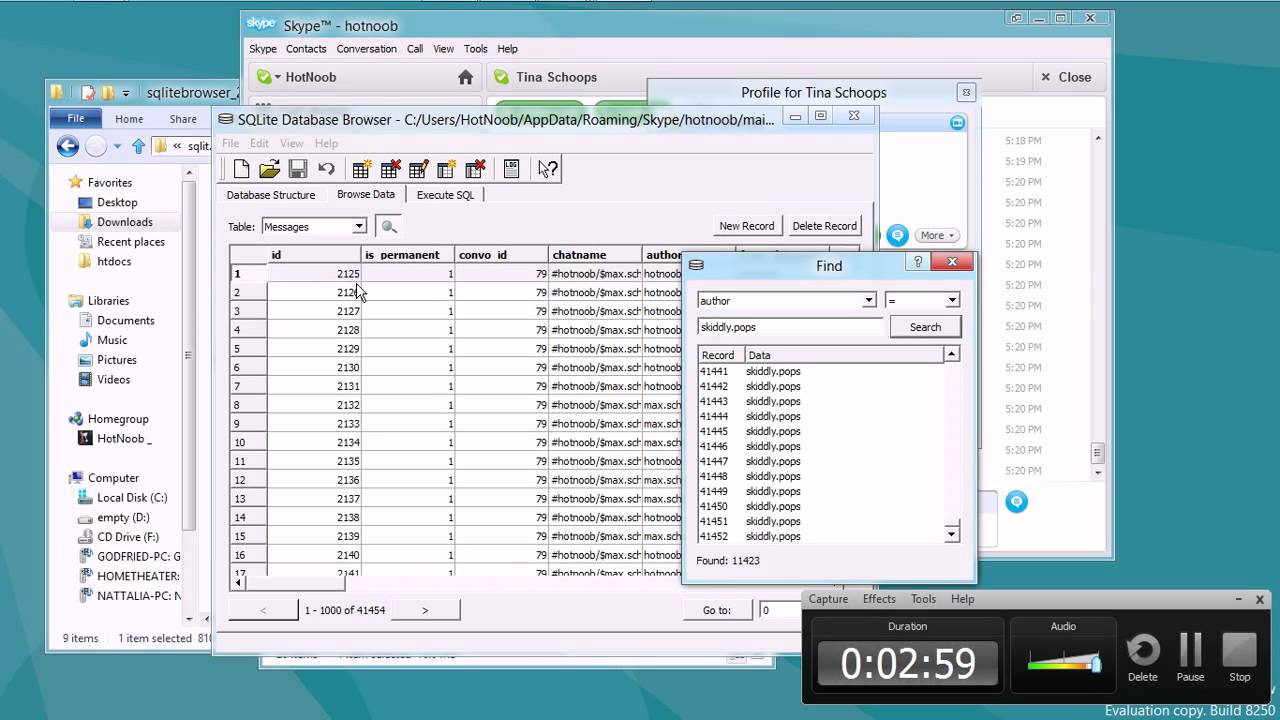Open author field dropdown in Find dialog
Screen dimensions: 1280x720
787,300
